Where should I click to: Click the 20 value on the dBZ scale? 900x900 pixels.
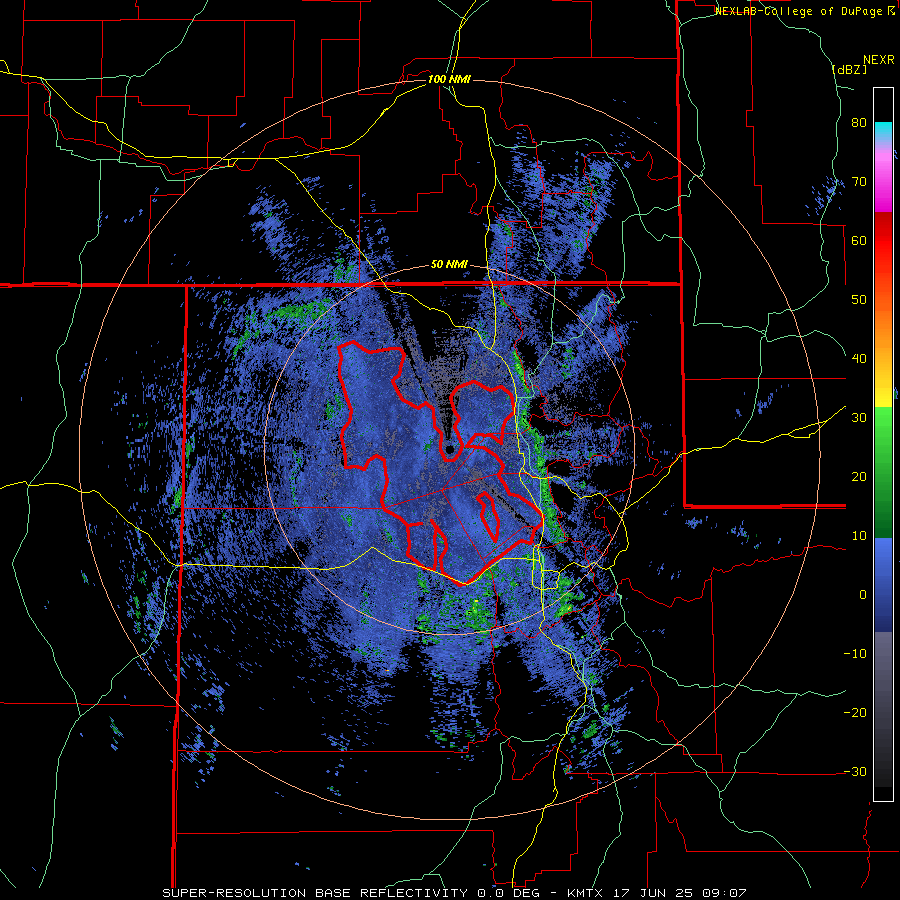click(x=859, y=477)
